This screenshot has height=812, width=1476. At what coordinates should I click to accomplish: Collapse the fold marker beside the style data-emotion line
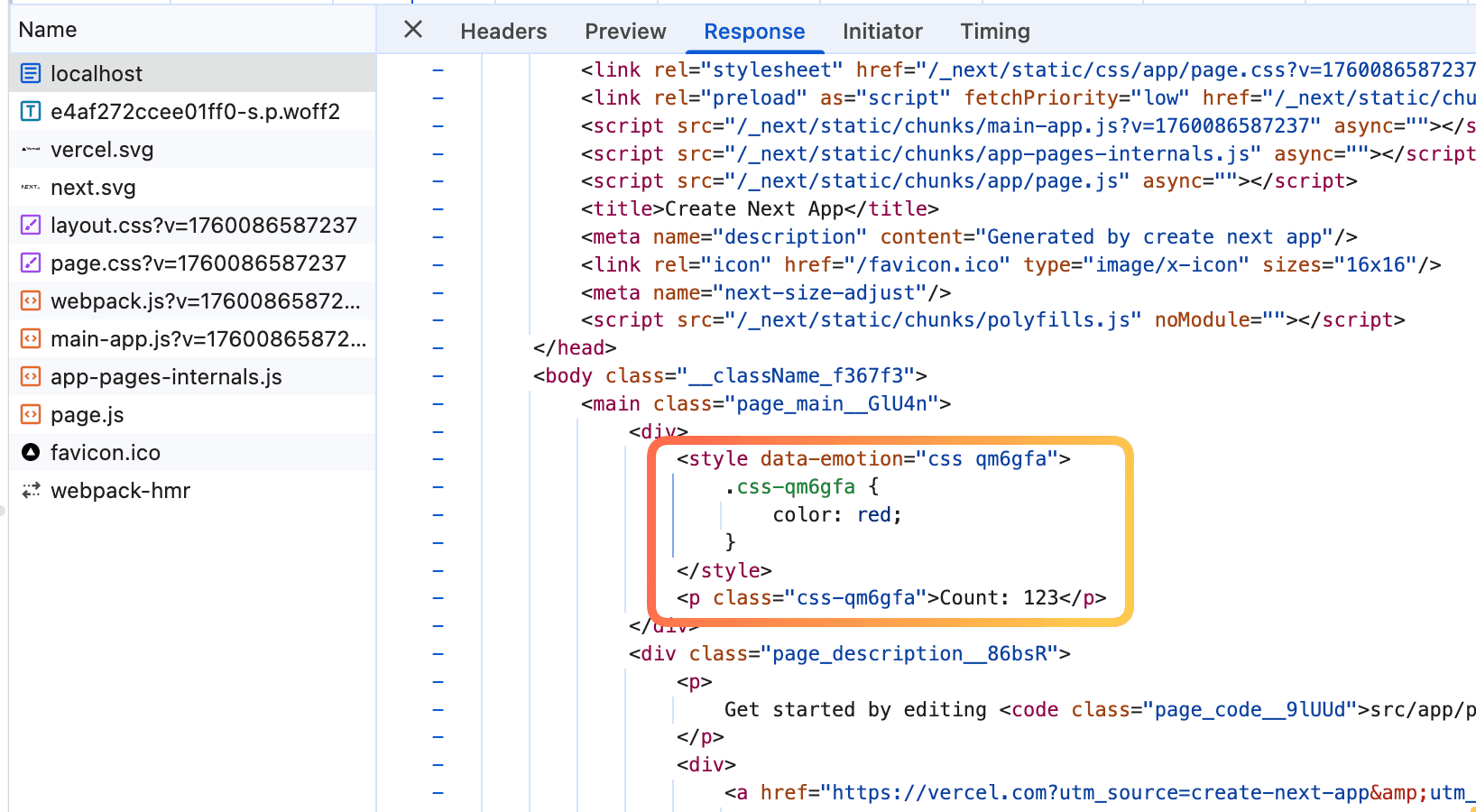[438, 459]
